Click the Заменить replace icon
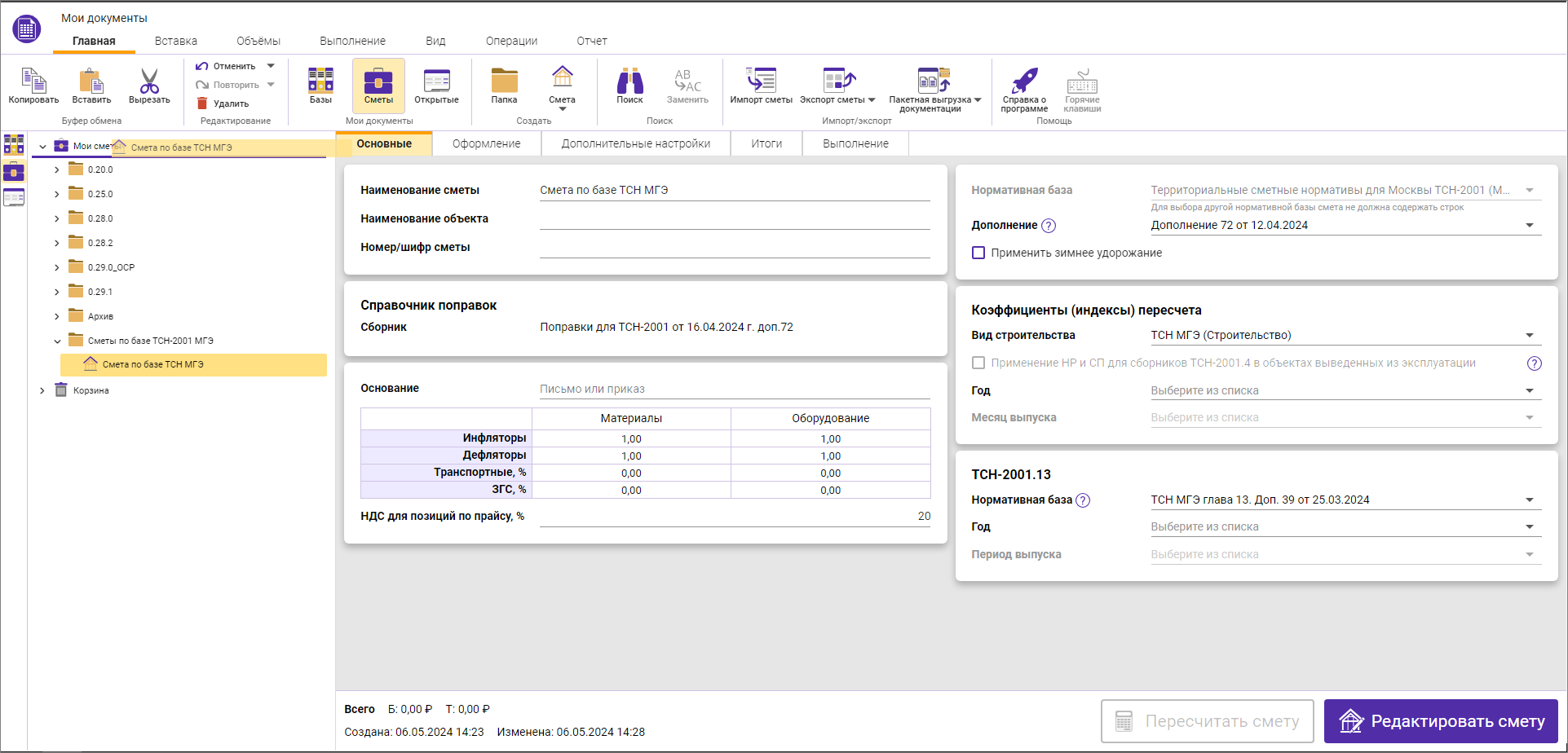 [x=687, y=81]
